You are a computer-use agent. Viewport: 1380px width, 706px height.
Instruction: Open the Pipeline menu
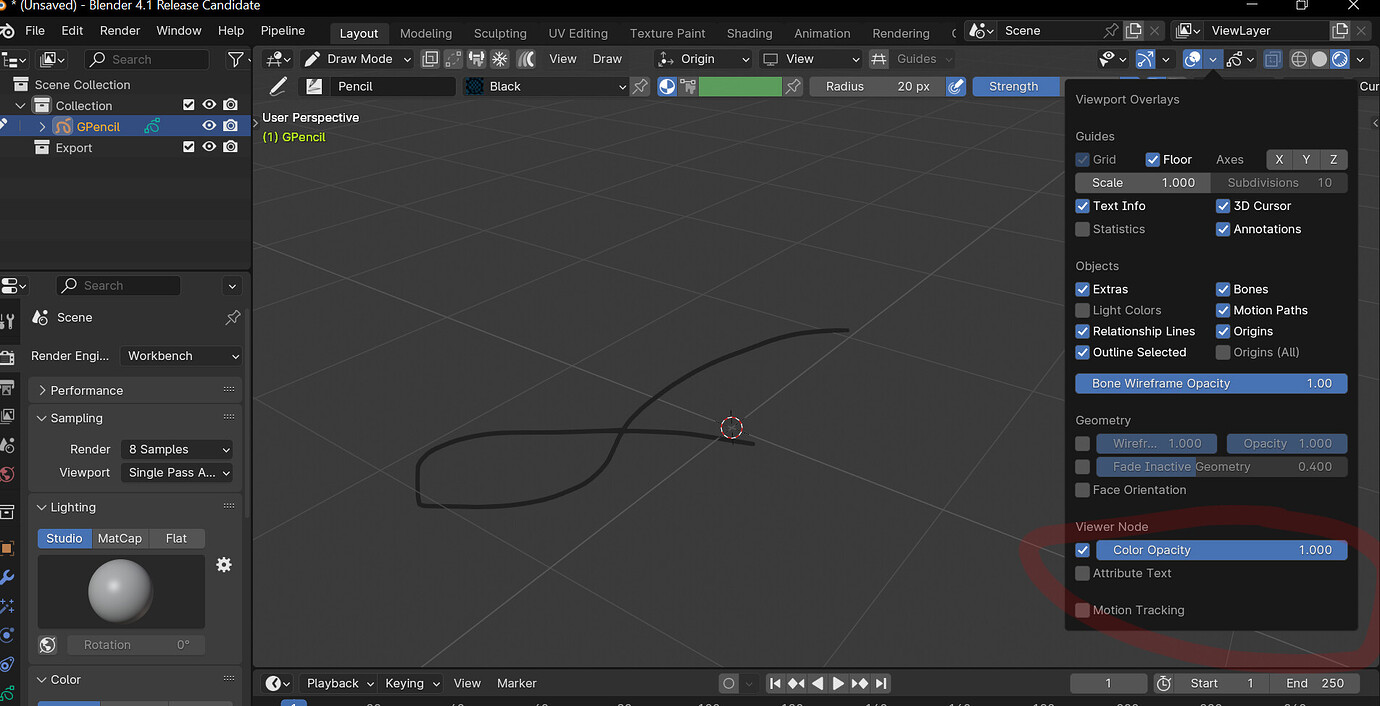point(283,31)
